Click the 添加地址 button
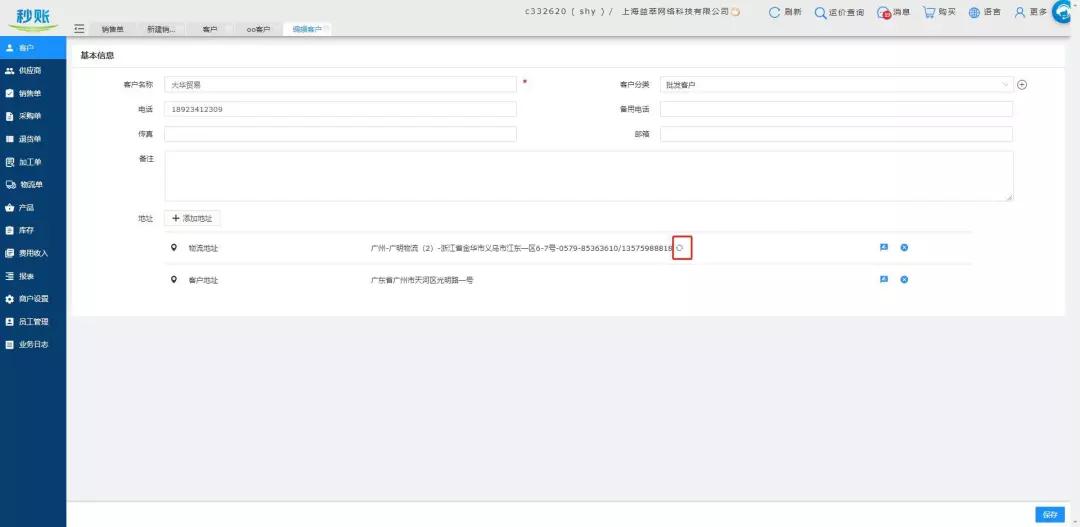Image resolution: width=1080 pixels, height=527 pixels. point(192,218)
